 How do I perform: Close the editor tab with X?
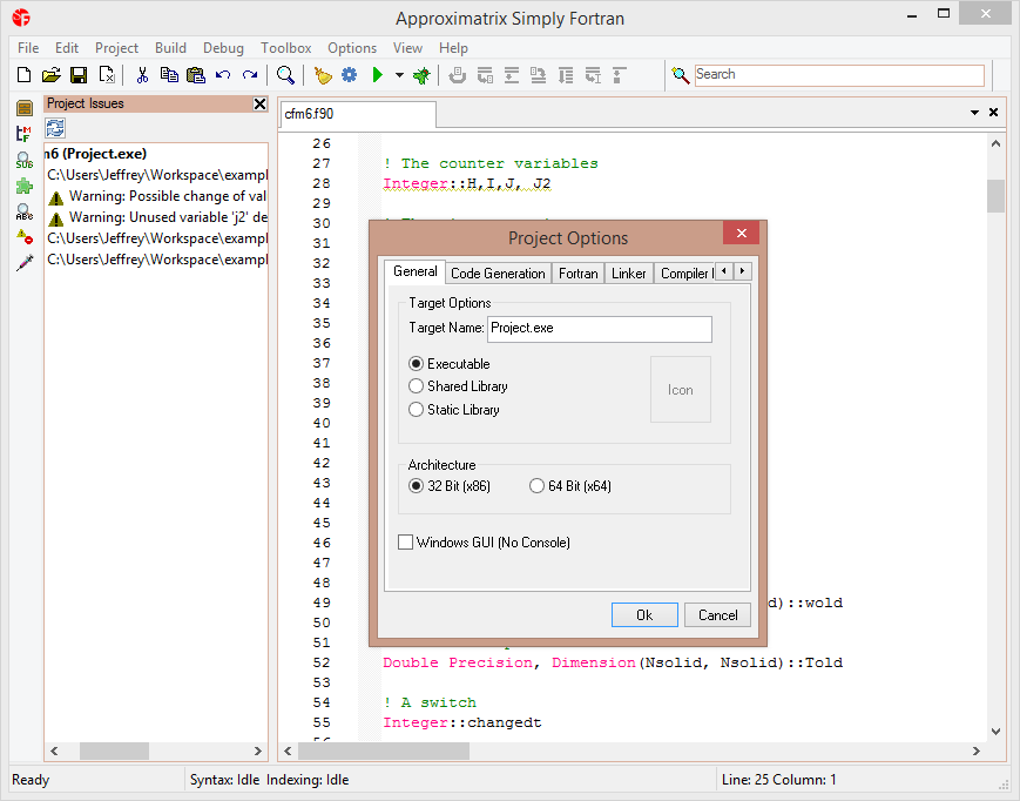993,113
